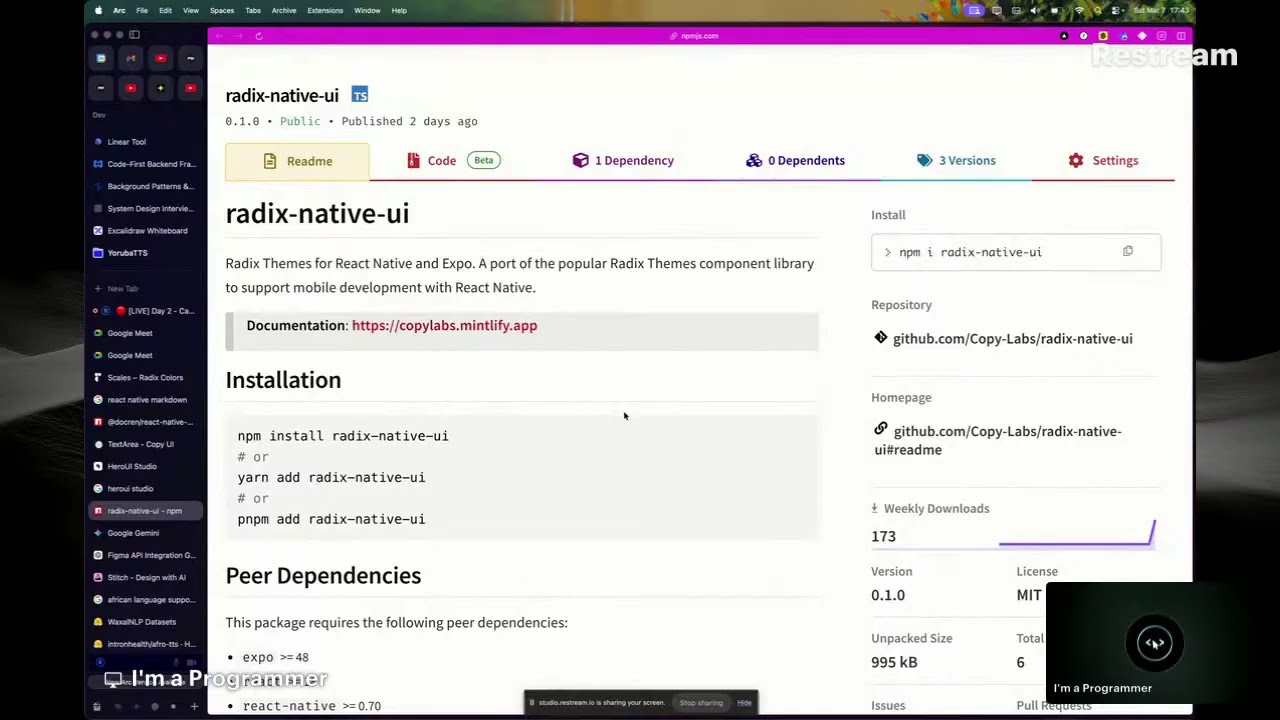
Task: Open the 3 Versions tab
Action: [x=956, y=160]
